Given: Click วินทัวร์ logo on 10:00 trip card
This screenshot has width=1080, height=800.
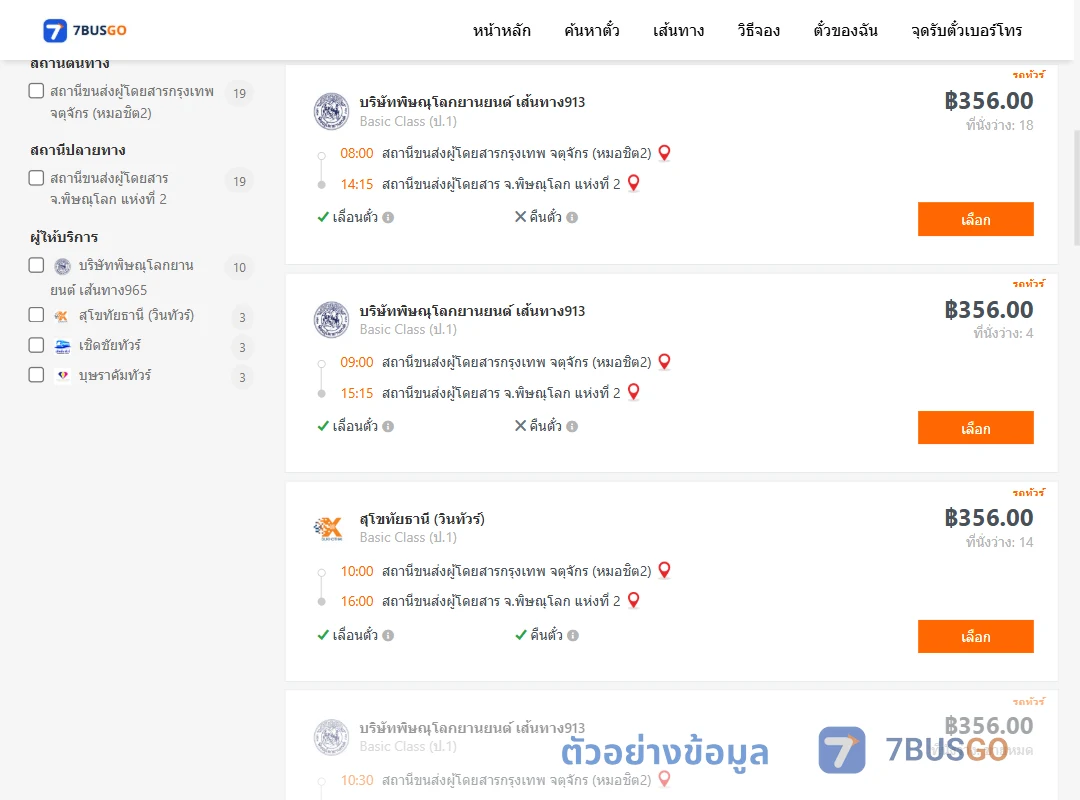Looking at the screenshot, I should (329, 529).
